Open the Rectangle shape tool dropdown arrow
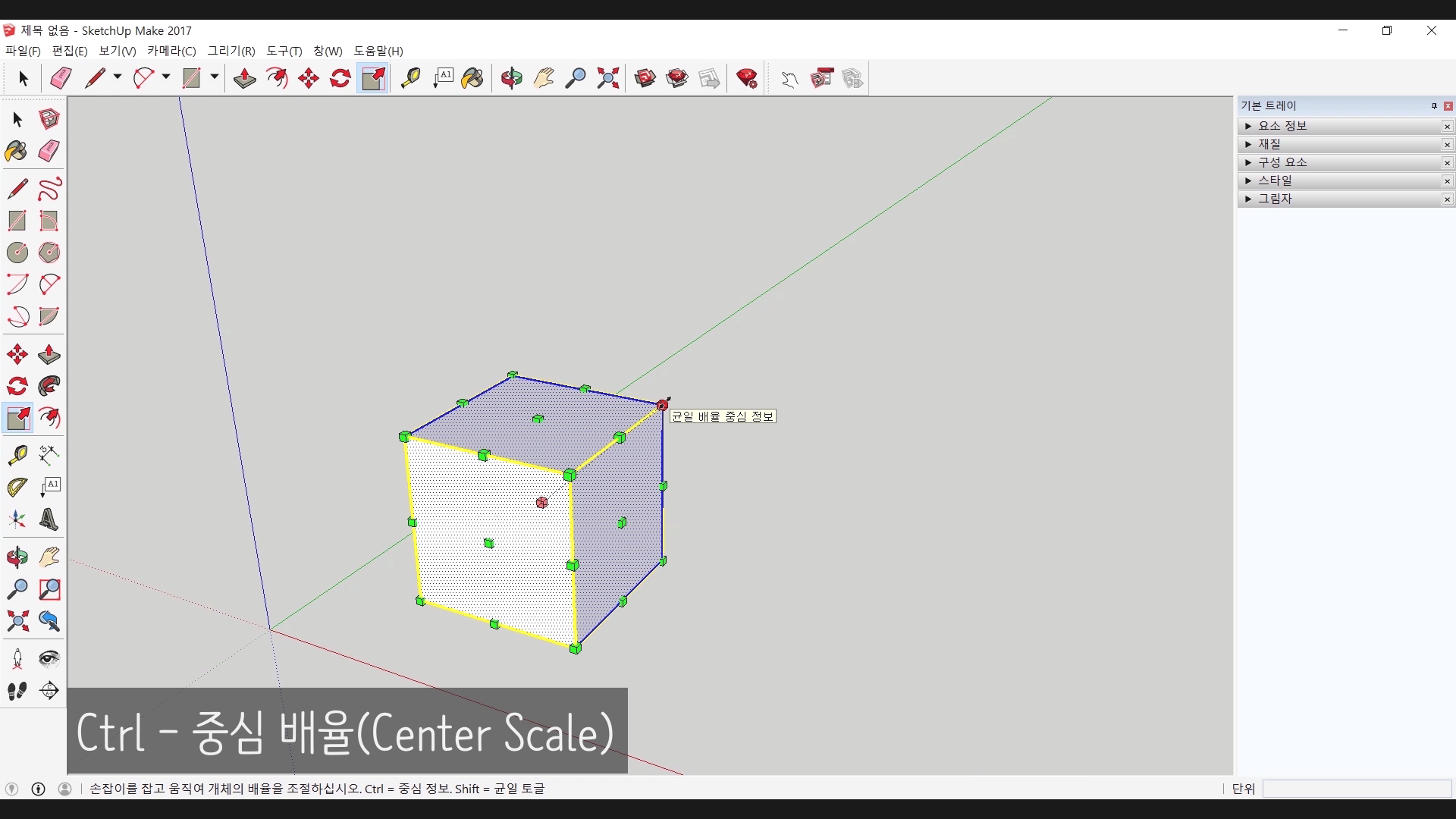 pos(215,77)
